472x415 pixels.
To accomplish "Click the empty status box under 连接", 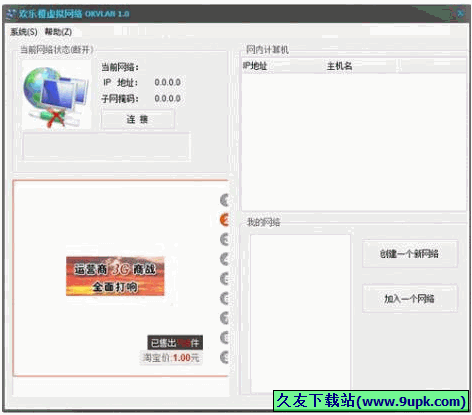I will pos(106,146).
